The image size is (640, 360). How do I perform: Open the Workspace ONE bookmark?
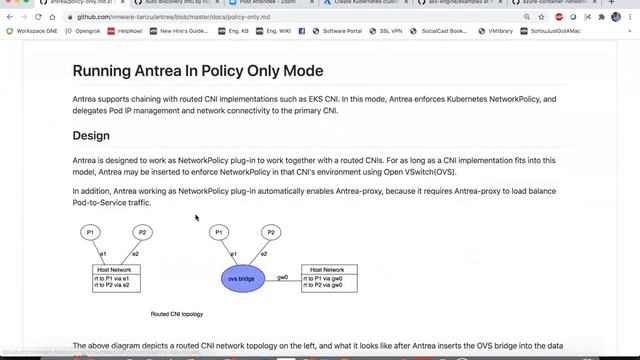[32, 31]
